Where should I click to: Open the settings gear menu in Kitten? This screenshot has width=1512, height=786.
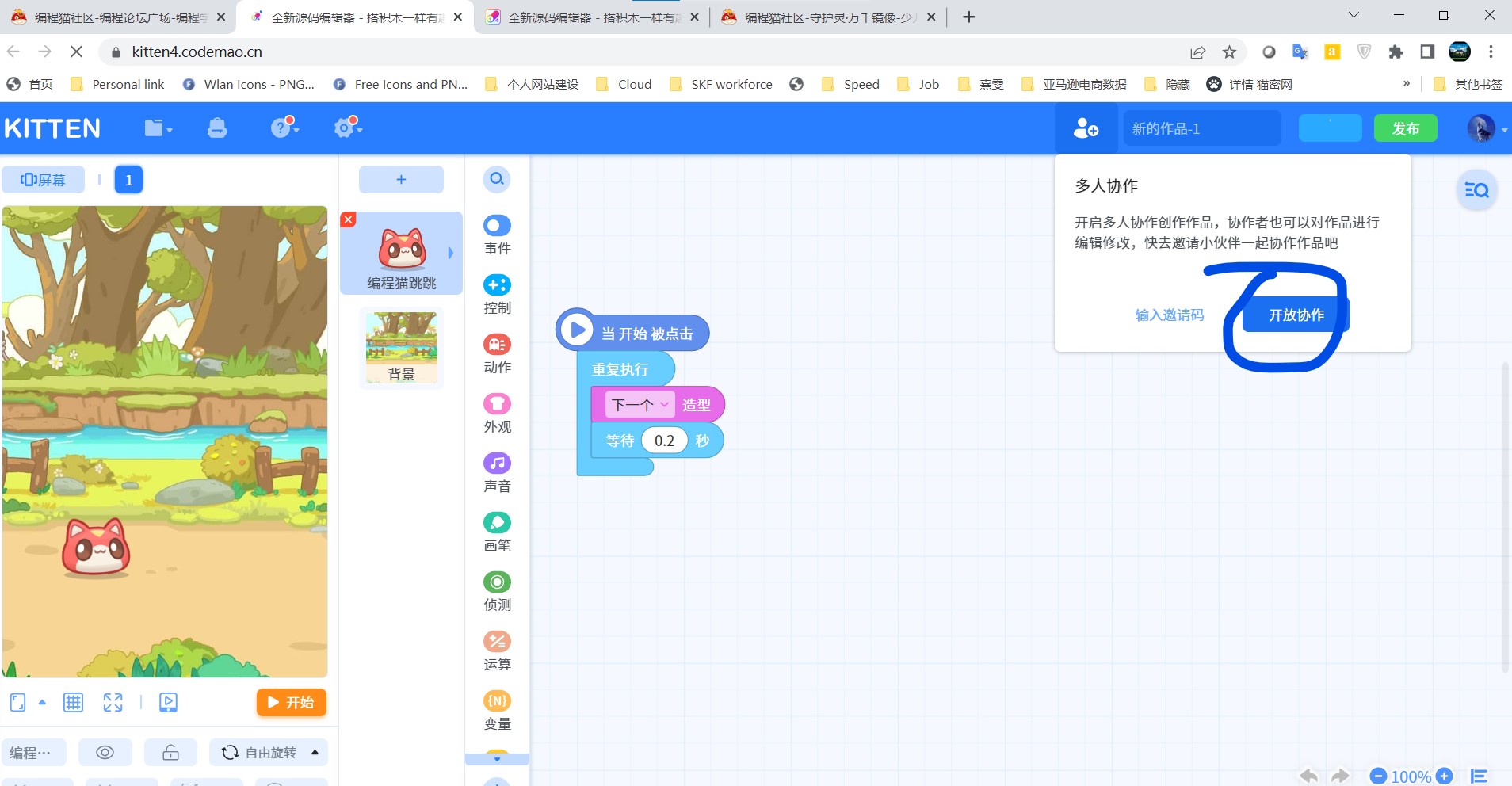click(x=347, y=127)
